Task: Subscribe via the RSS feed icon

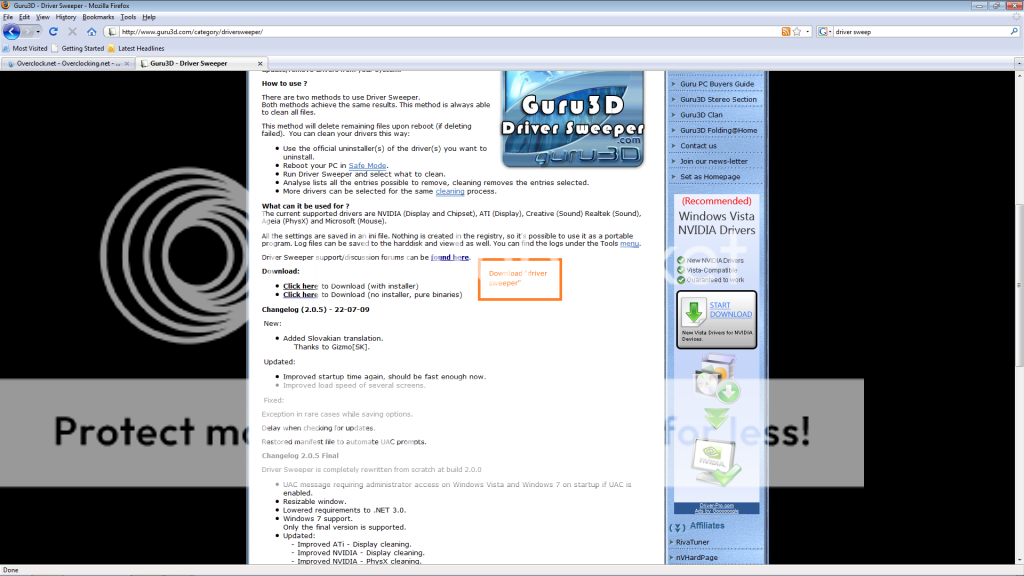Action: point(787,31)
